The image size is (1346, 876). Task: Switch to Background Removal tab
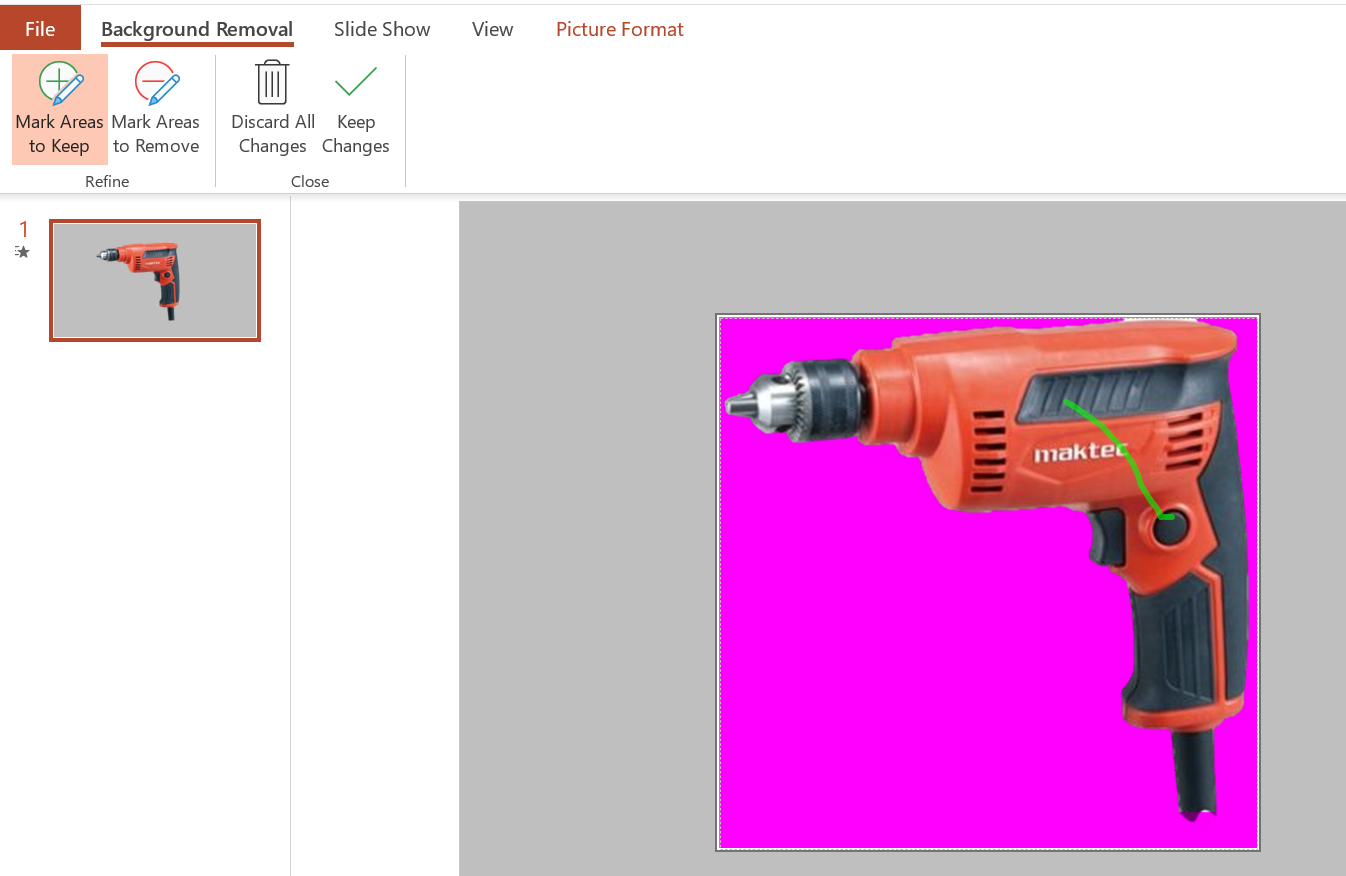point(197,29)
